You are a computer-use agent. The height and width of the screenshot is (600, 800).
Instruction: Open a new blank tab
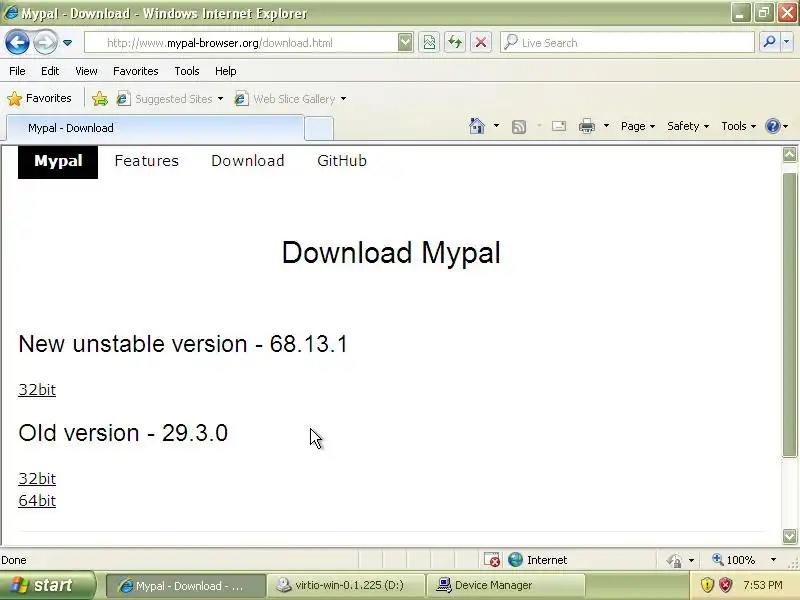point(319,128)
